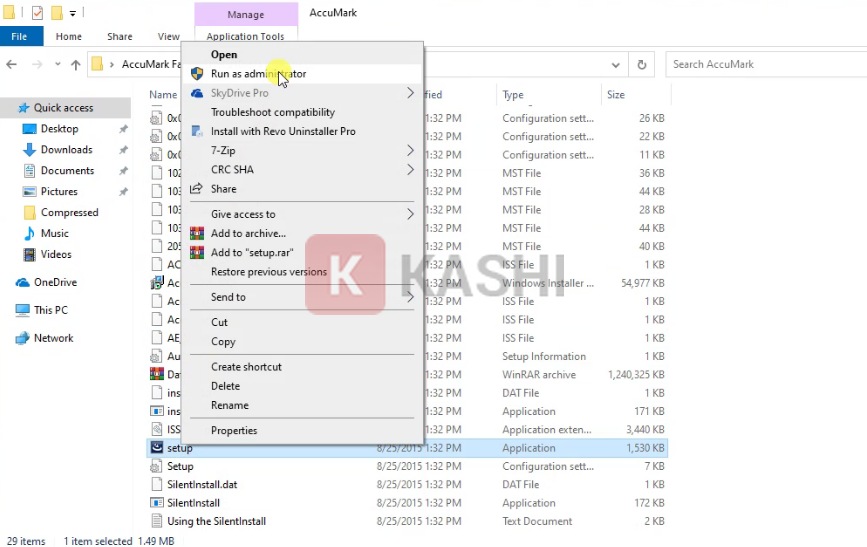Click the WinRAR archive type cell
Image resolution: width=867 pixels, height=547 pixels.
539,374
